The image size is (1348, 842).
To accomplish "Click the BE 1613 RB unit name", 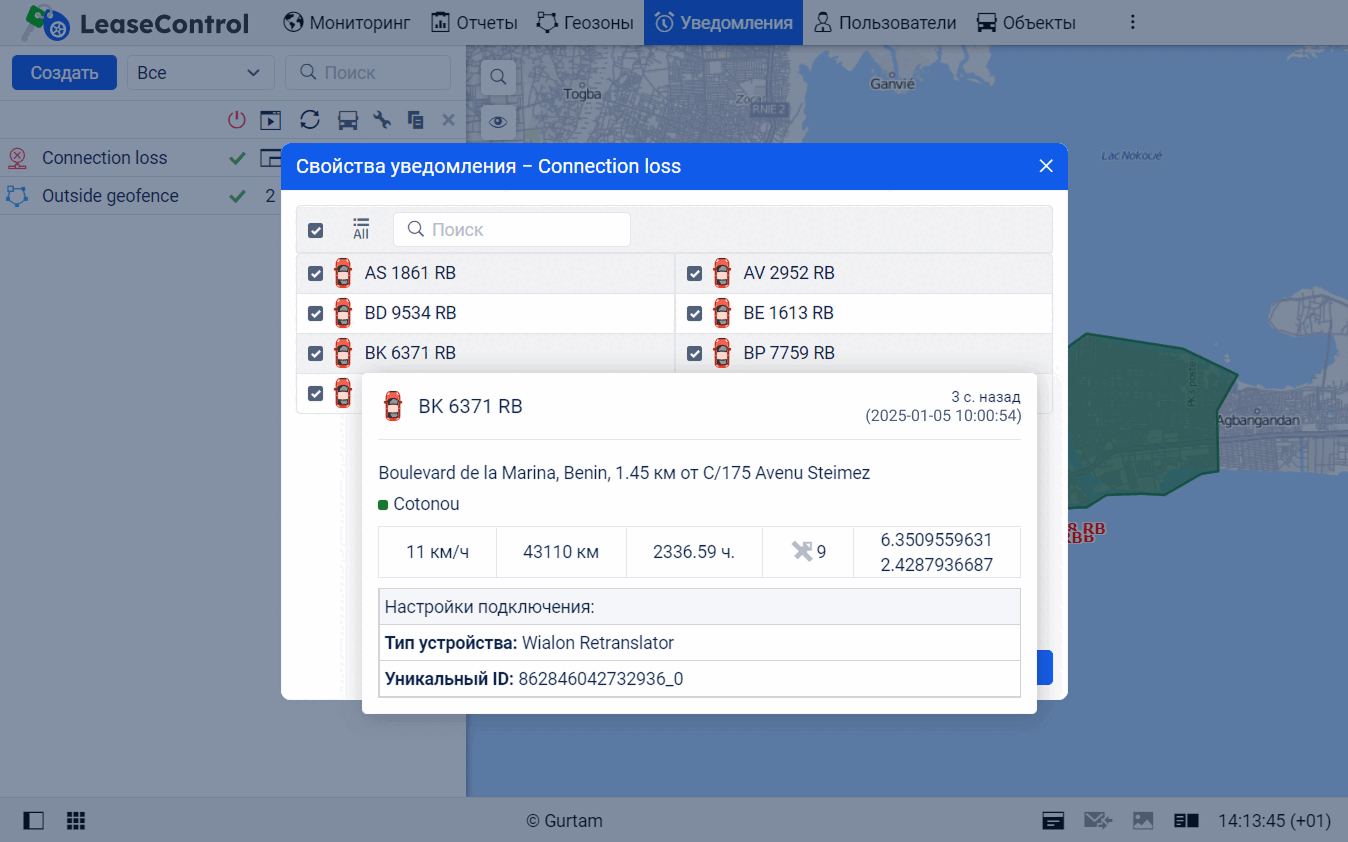I will point(788,313).
